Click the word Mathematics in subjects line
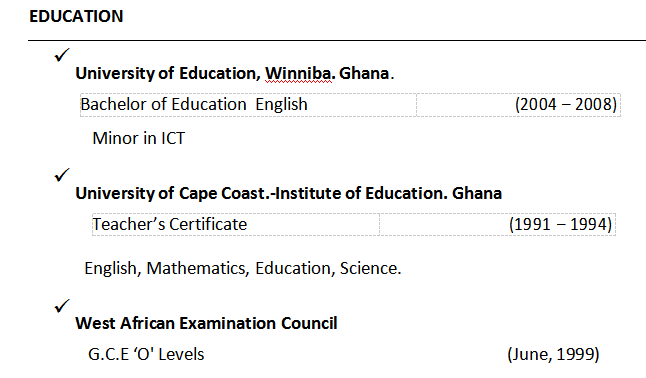The image size is (646, 378). click(x=198, y=268)
